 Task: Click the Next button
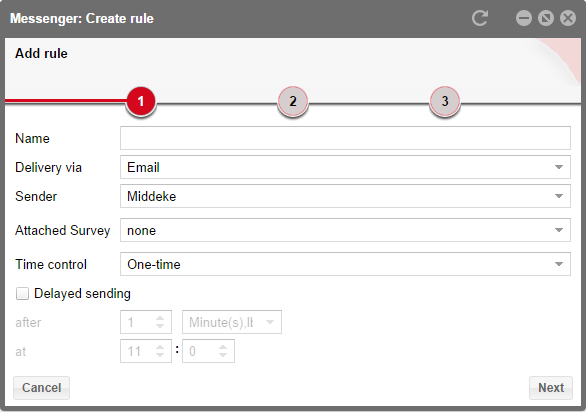551,388
